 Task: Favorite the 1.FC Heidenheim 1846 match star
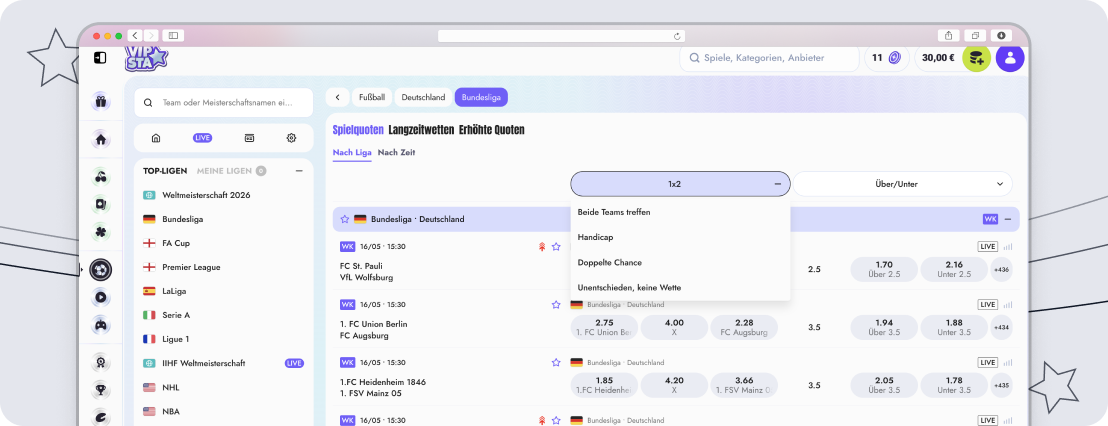(556, 362)
